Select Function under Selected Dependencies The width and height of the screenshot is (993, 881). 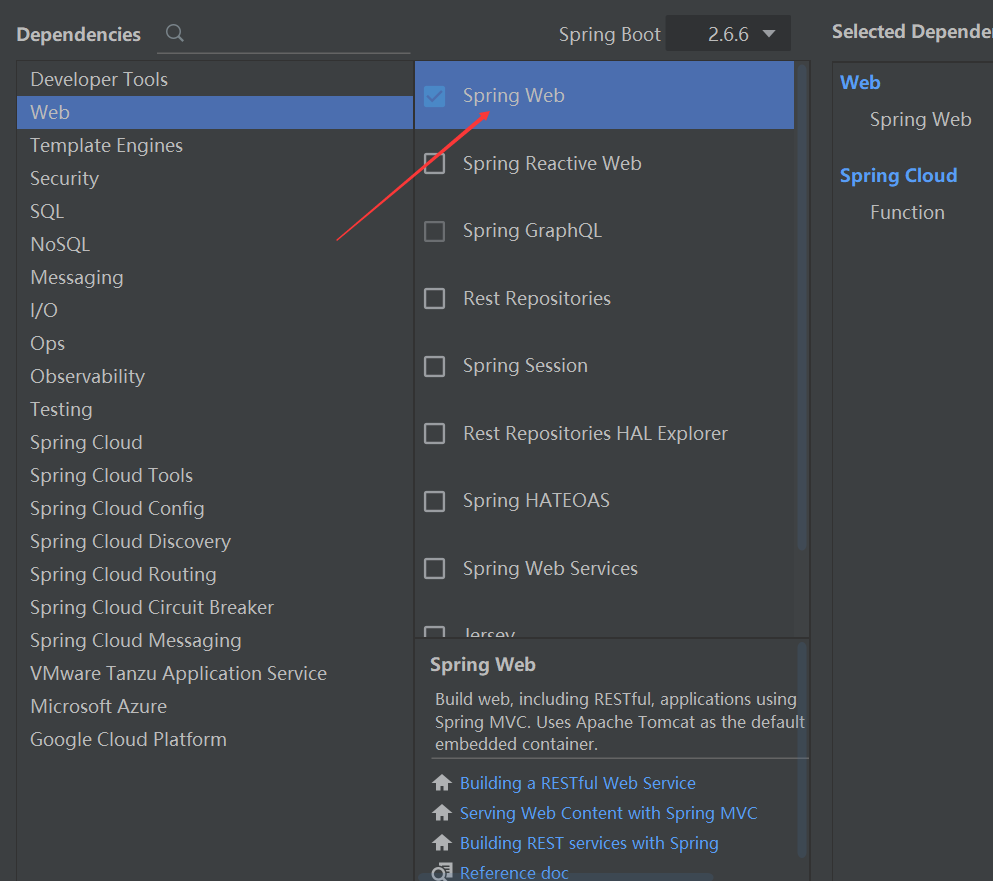pyautogui.click(x=907, y=212)
